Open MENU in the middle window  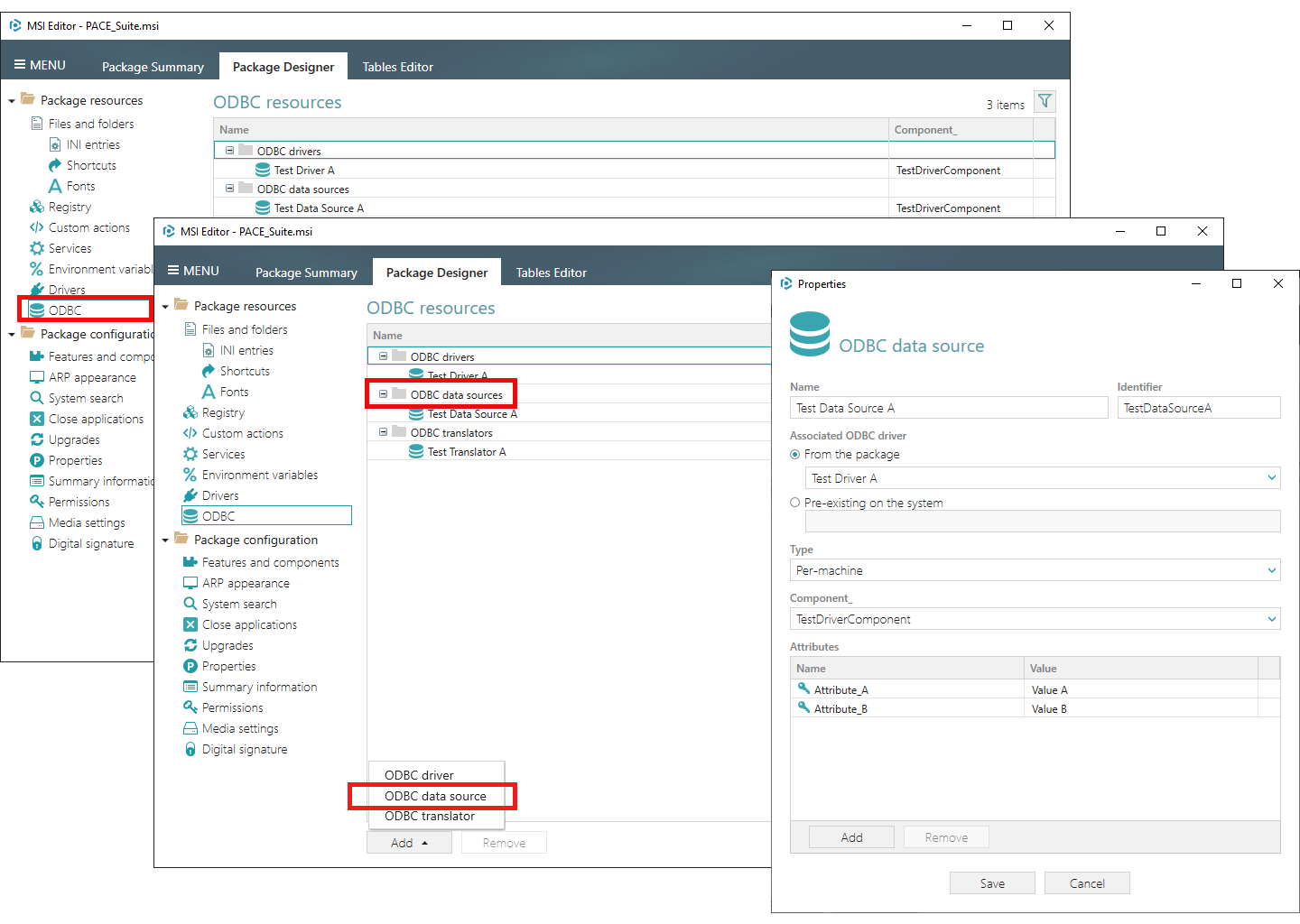tap(193, 271)
